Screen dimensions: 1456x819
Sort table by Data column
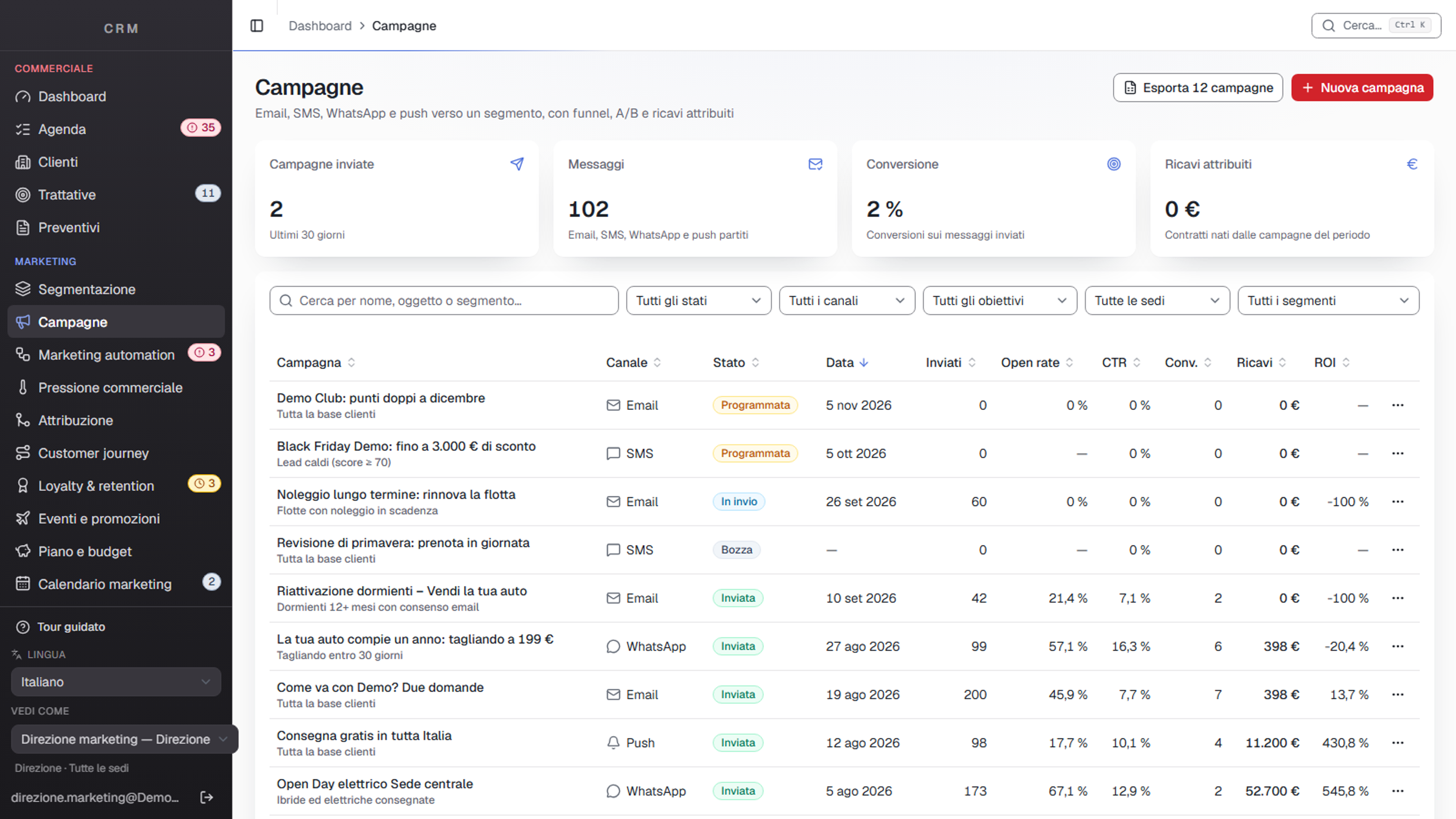point(847,363)
